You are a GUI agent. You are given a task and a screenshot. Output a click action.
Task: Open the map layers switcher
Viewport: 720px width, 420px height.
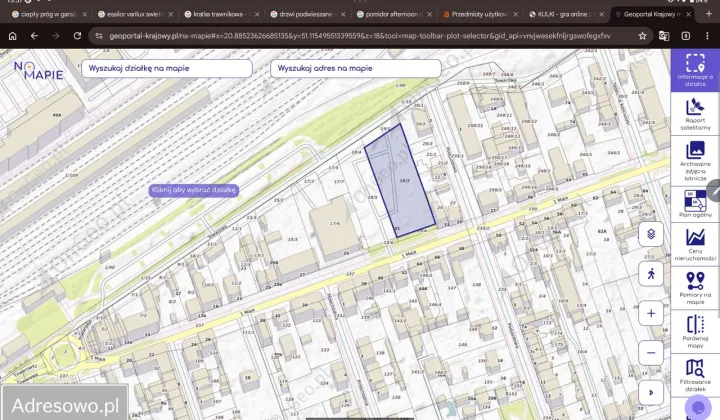tap(651, 234)
